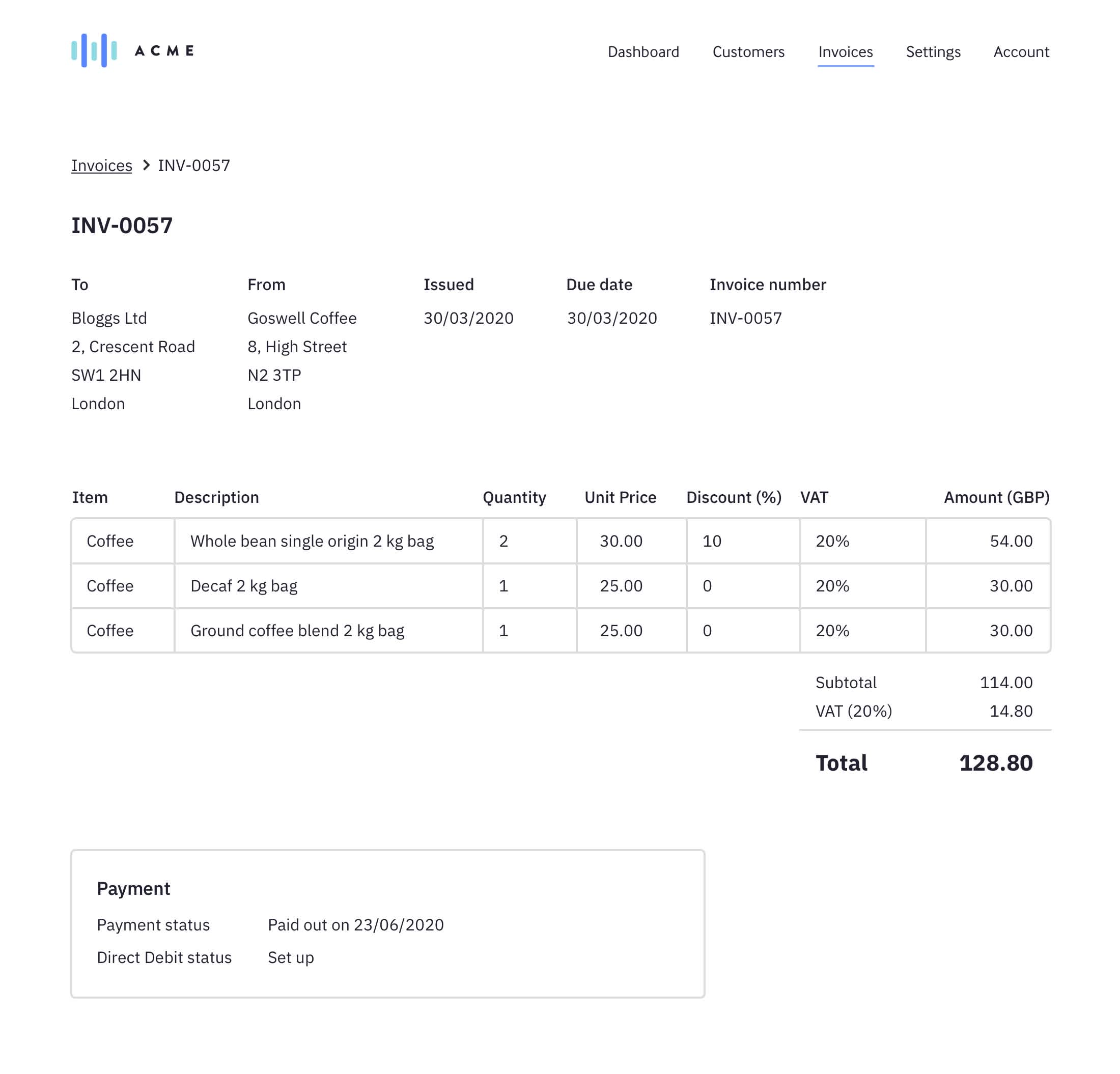This screenshot has width=1120, height=1074.
Task: Click the Decaf 2 kg bag row
Action: pyautogui.click(x=244, y=585)
